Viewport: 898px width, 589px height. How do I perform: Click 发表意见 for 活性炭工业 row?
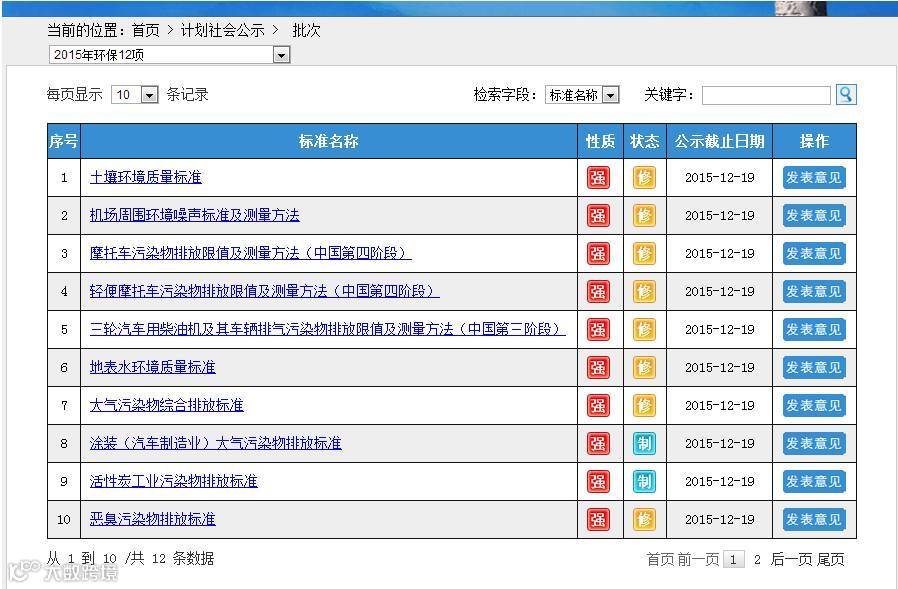814,481
